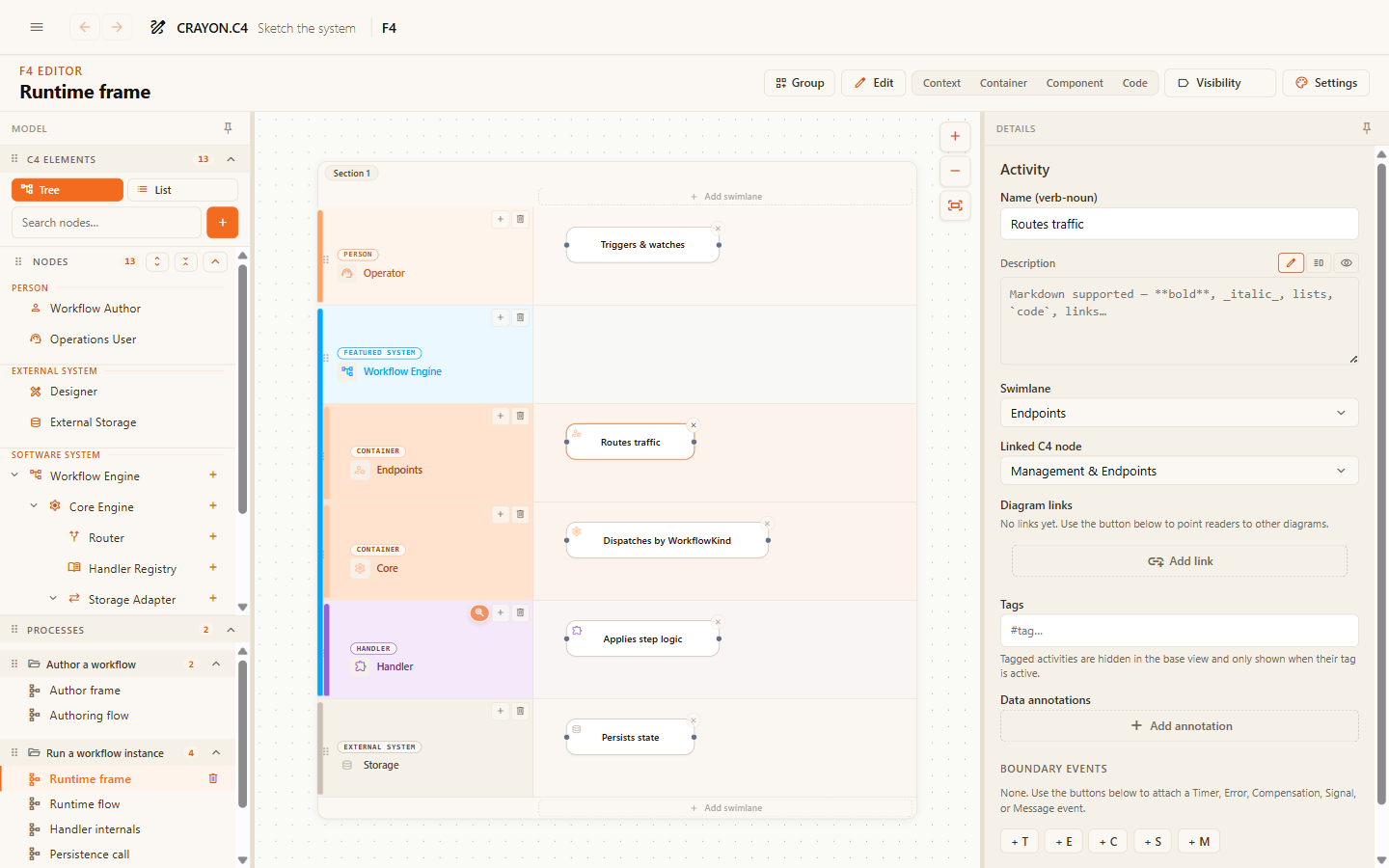The height and width of the screenshot is (868, 1389).
Task: Delete the Runtime frame diagram via trash icon
Action: pyautogui.click(x=213, y=778)
